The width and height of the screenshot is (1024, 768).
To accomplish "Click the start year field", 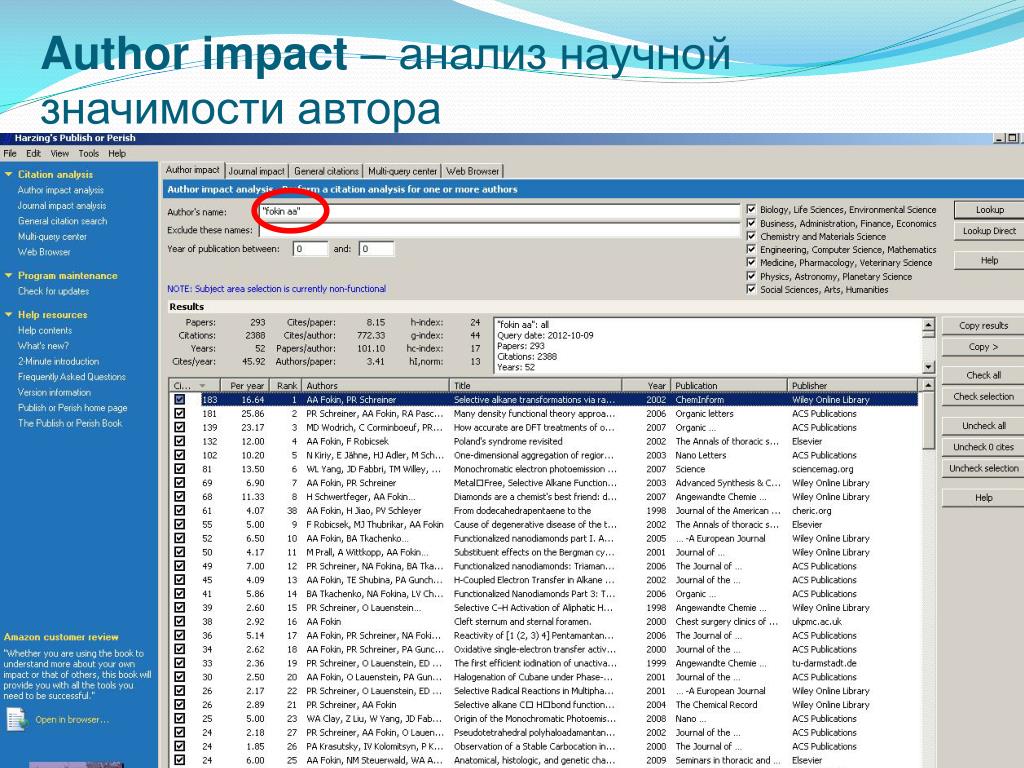I will 310,249.
